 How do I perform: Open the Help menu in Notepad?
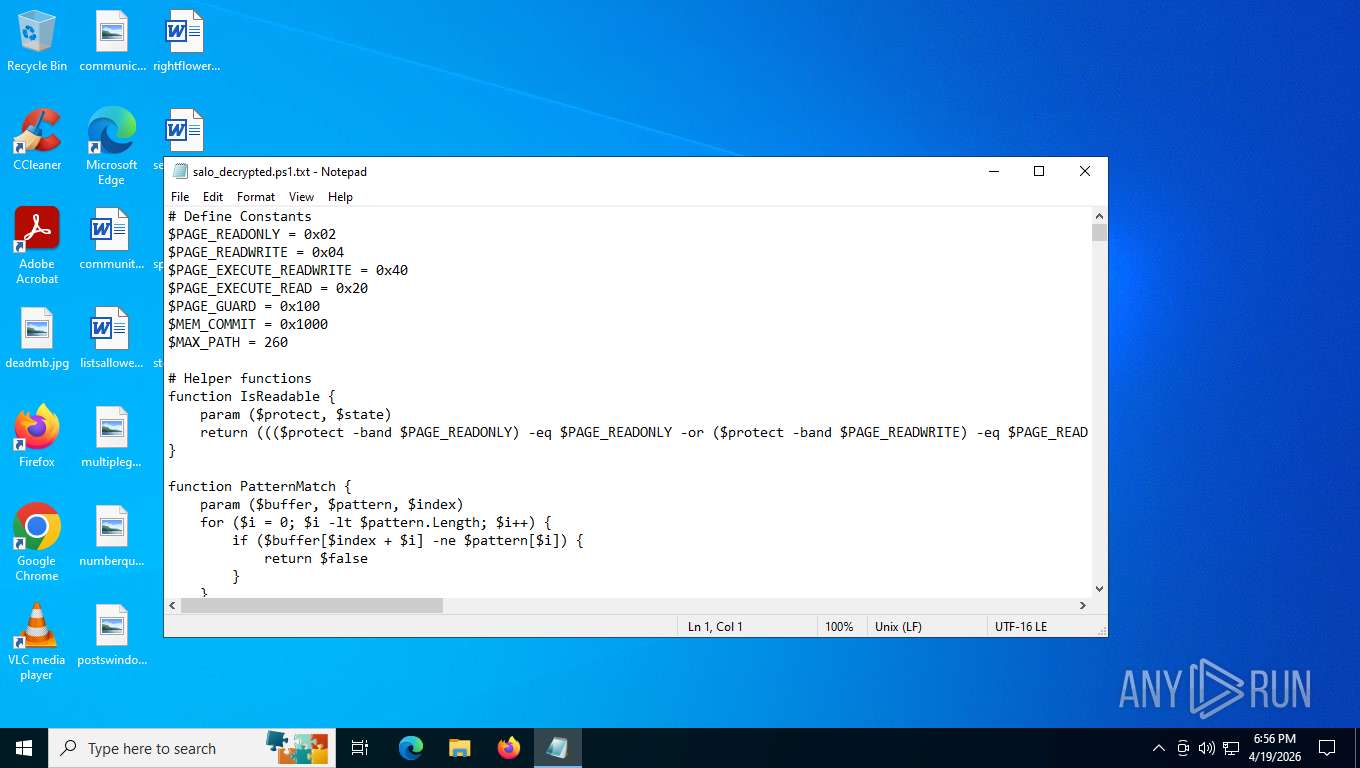click(340, 197)
